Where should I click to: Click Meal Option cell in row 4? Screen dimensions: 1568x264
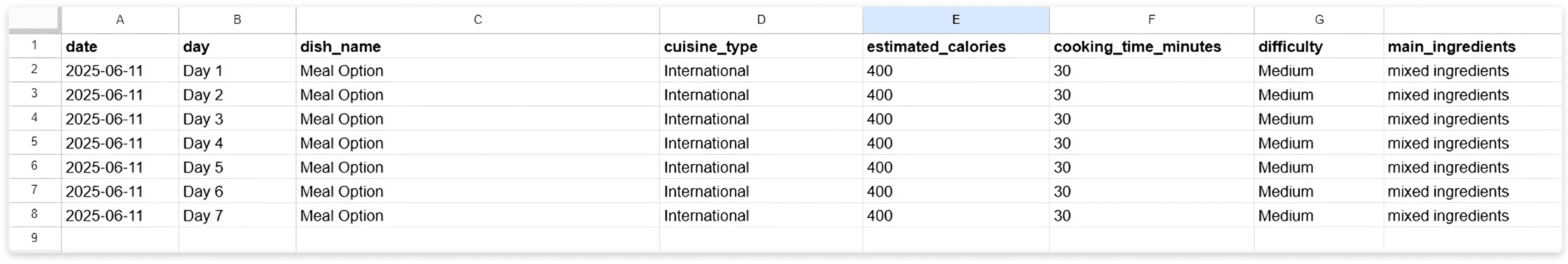tap(478, 118)
